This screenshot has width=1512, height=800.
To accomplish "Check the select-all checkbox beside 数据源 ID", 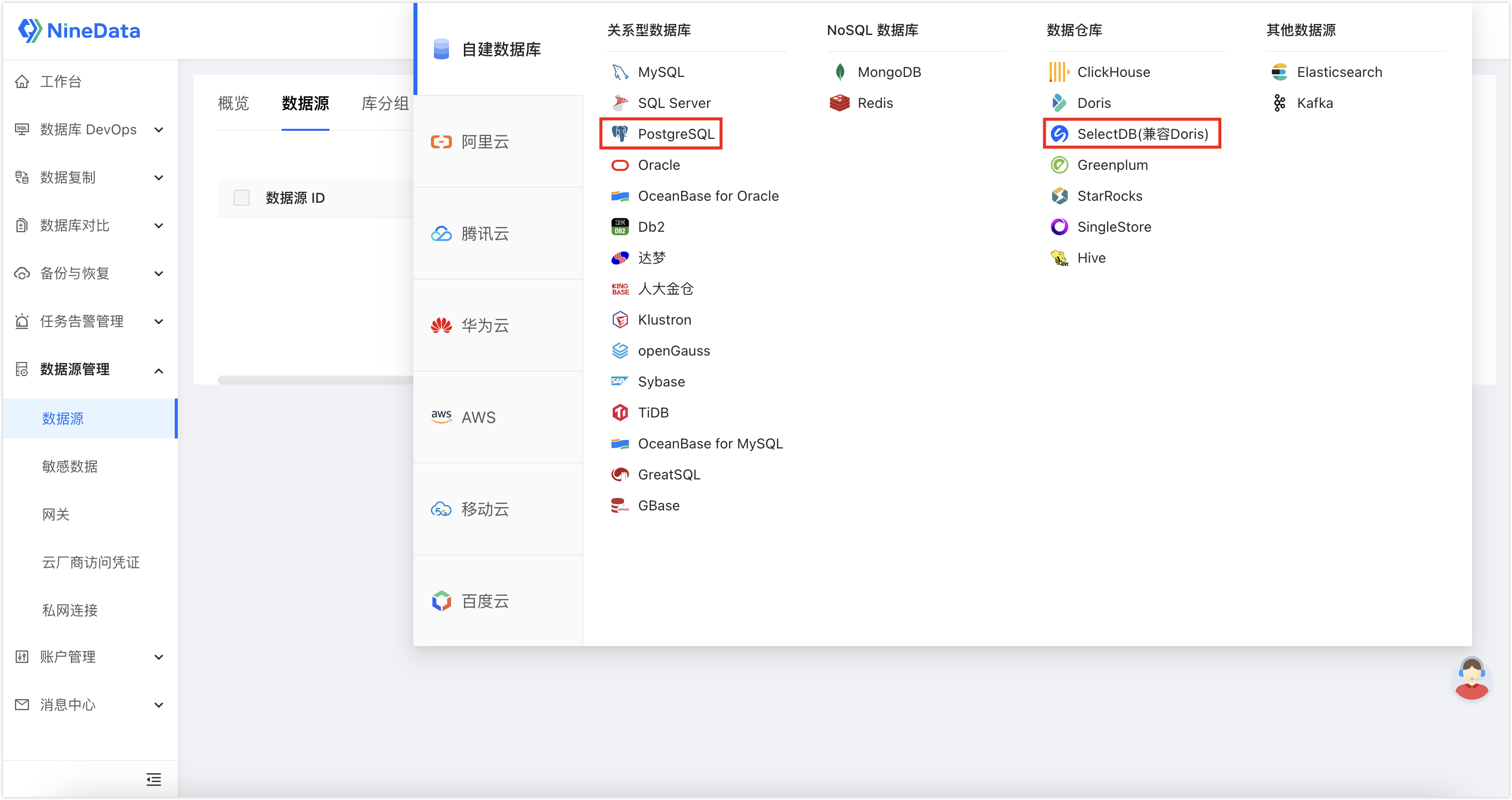I will (241, 198).
